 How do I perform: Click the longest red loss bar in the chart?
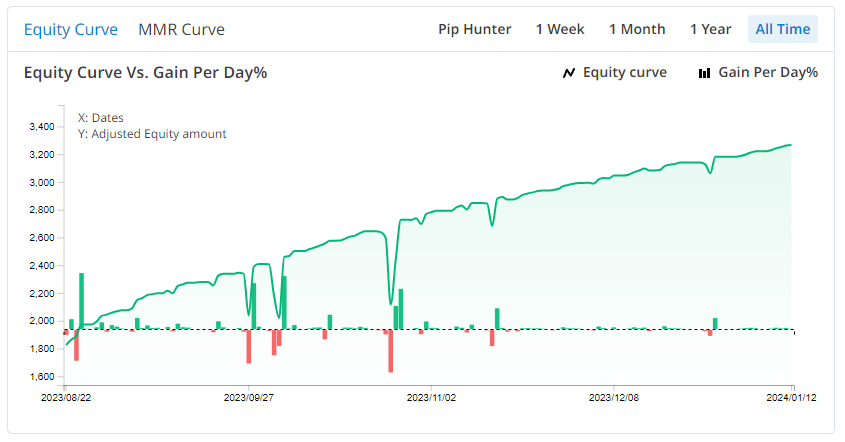(x=390, y=351)
